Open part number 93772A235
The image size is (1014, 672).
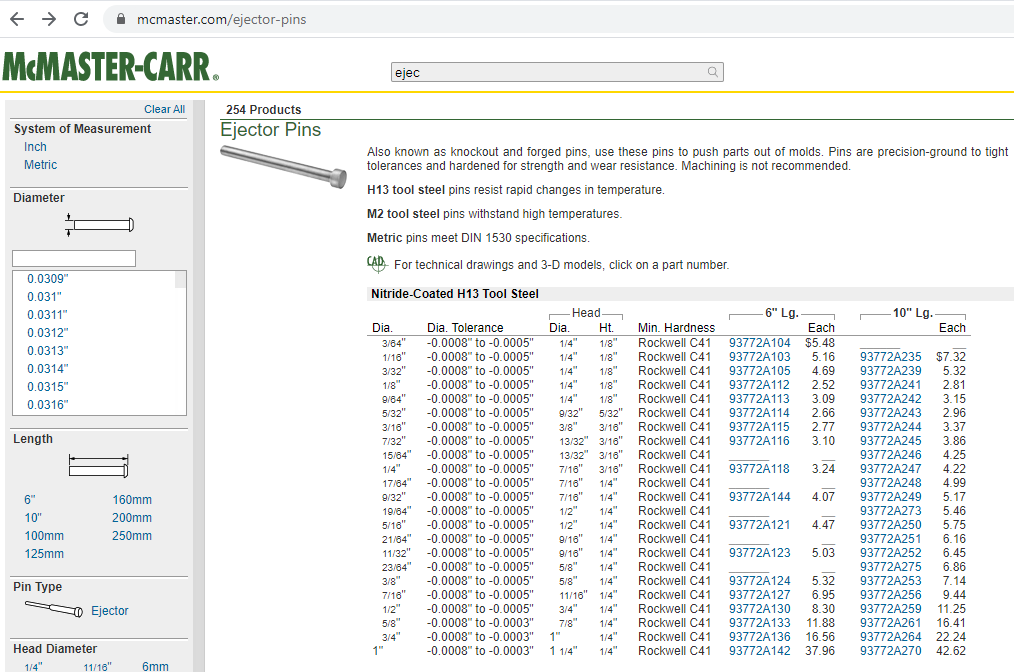891,357
